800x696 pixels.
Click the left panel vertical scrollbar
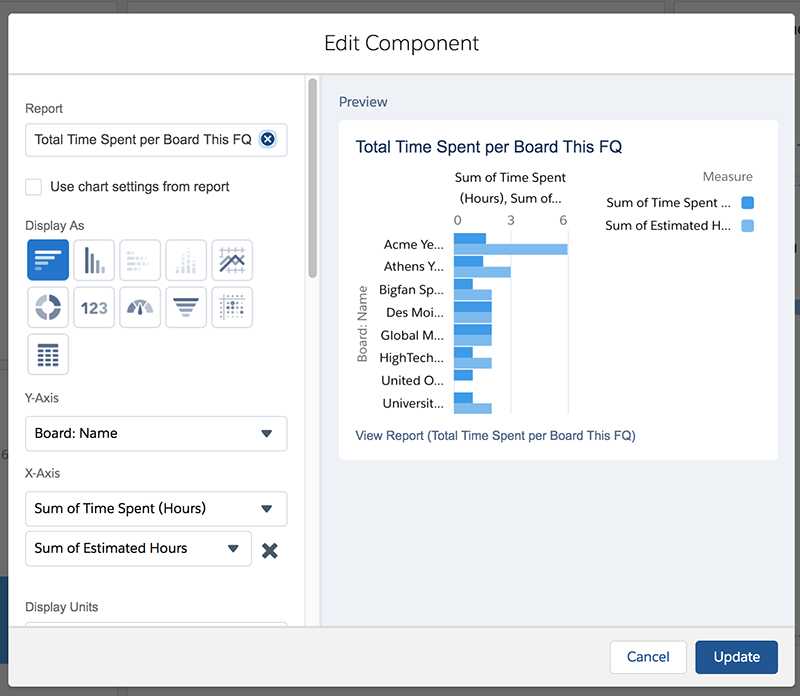click(313, 180)
